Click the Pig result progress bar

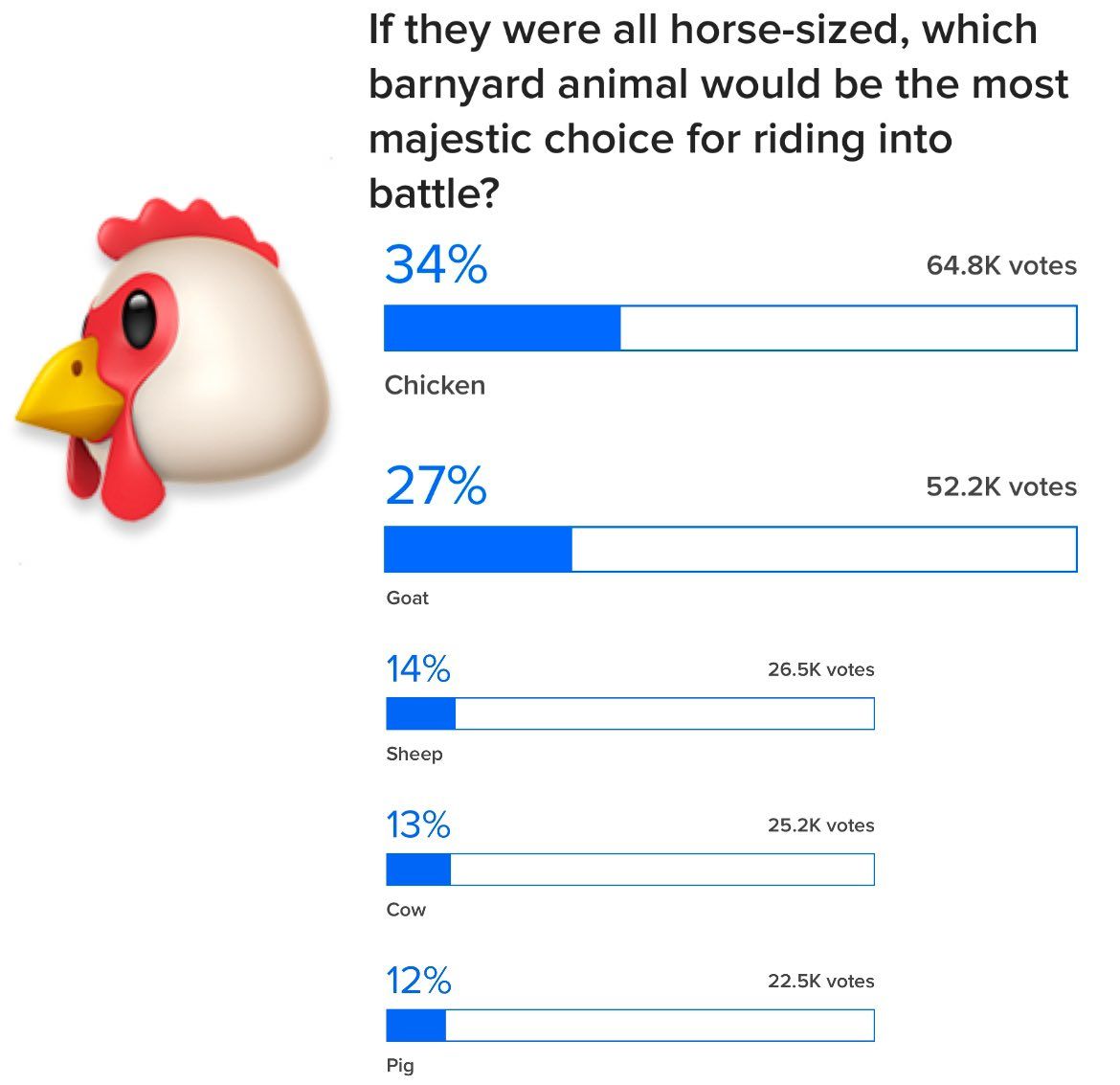[630, 1026]
